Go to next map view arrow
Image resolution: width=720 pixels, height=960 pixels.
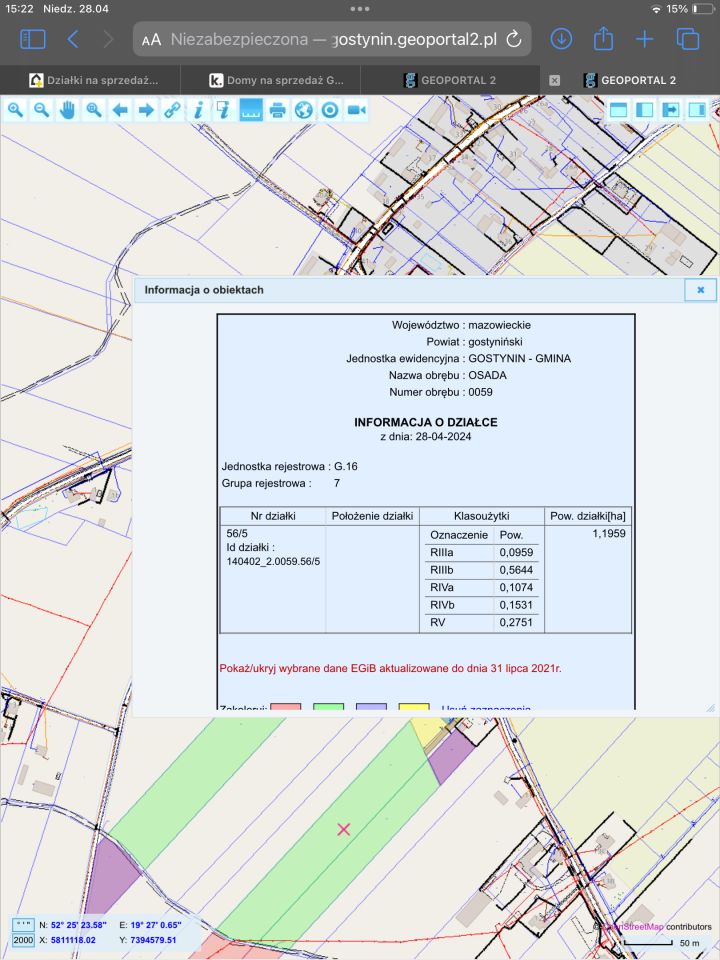point(146,110)
